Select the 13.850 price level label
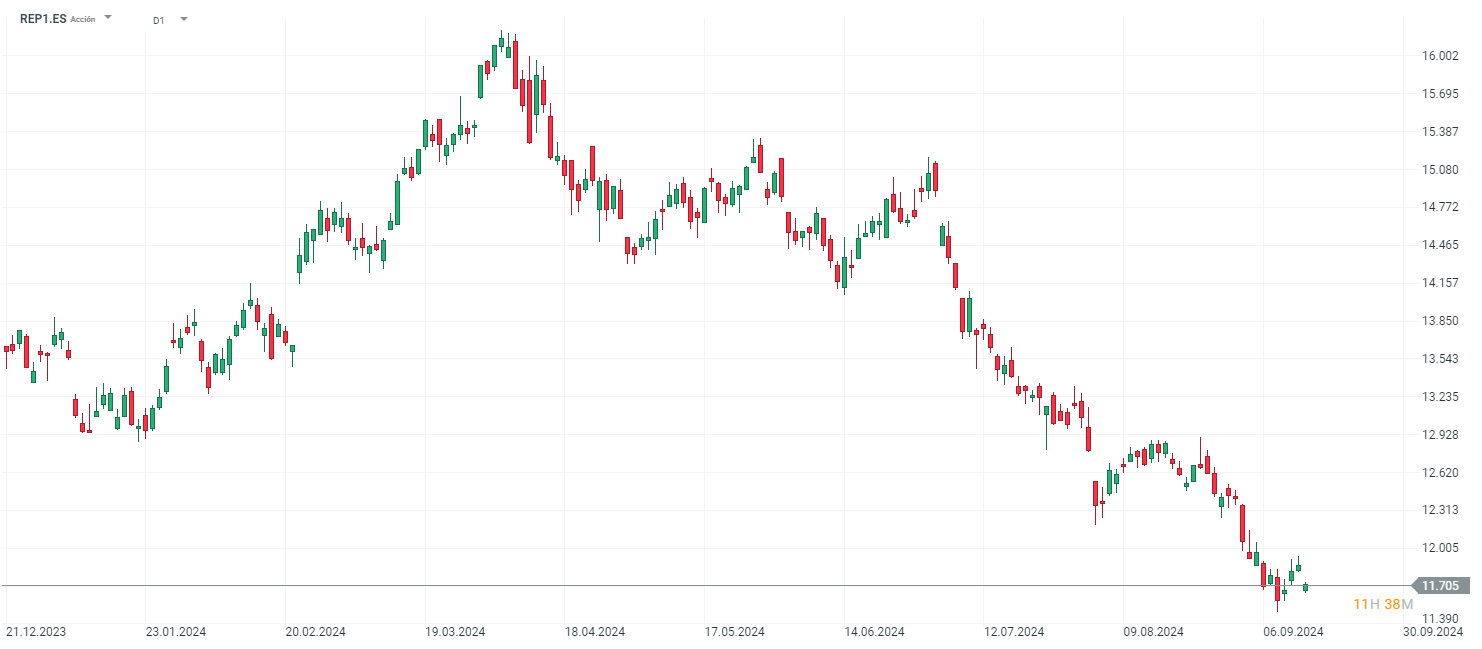 (x=1440, y=321)
